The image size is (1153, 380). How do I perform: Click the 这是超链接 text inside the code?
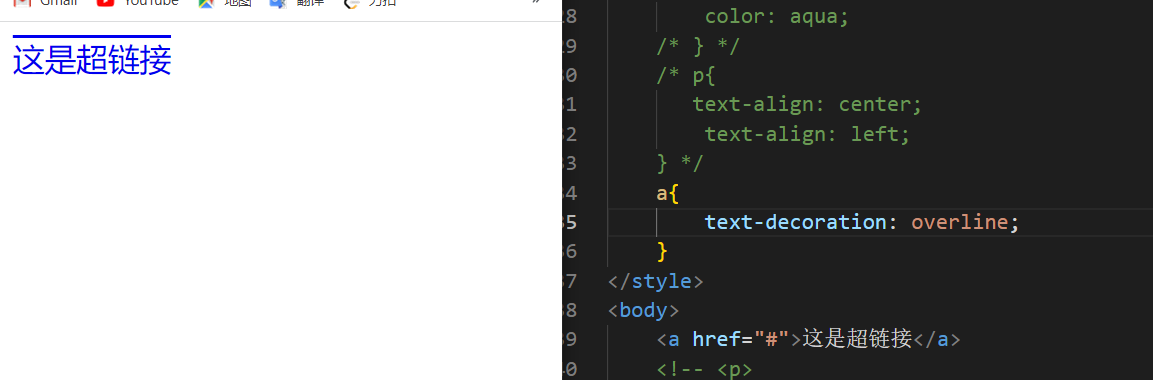tap(857, 339)
